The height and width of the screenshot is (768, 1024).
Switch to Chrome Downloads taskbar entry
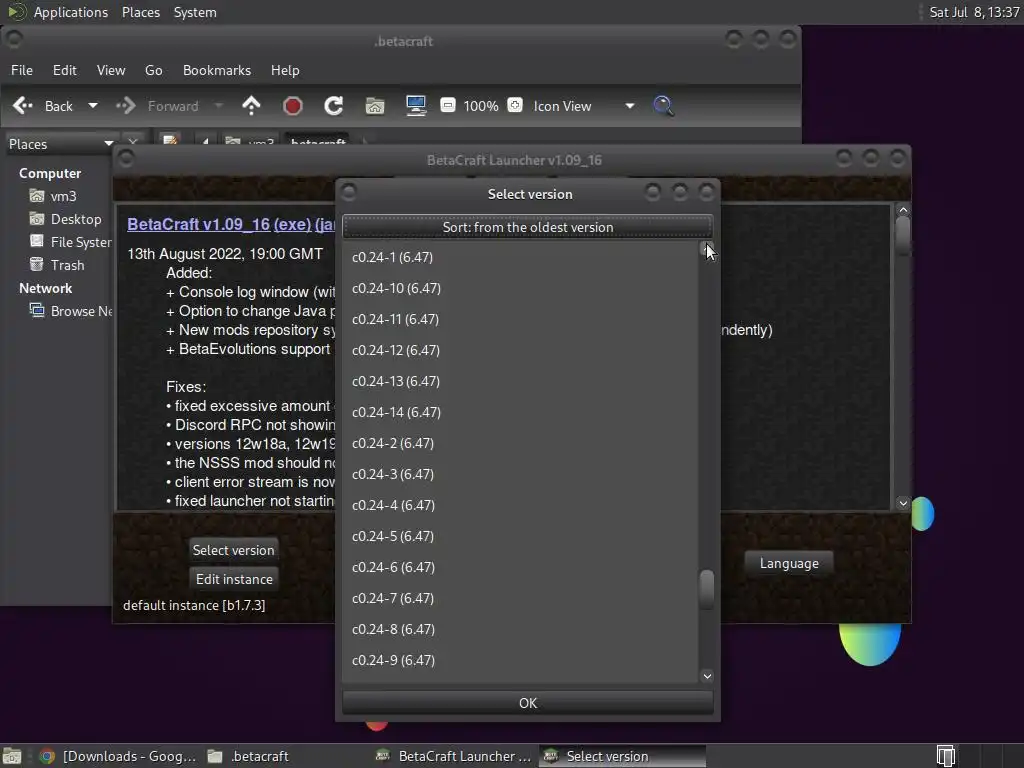[x=118, y=756]
